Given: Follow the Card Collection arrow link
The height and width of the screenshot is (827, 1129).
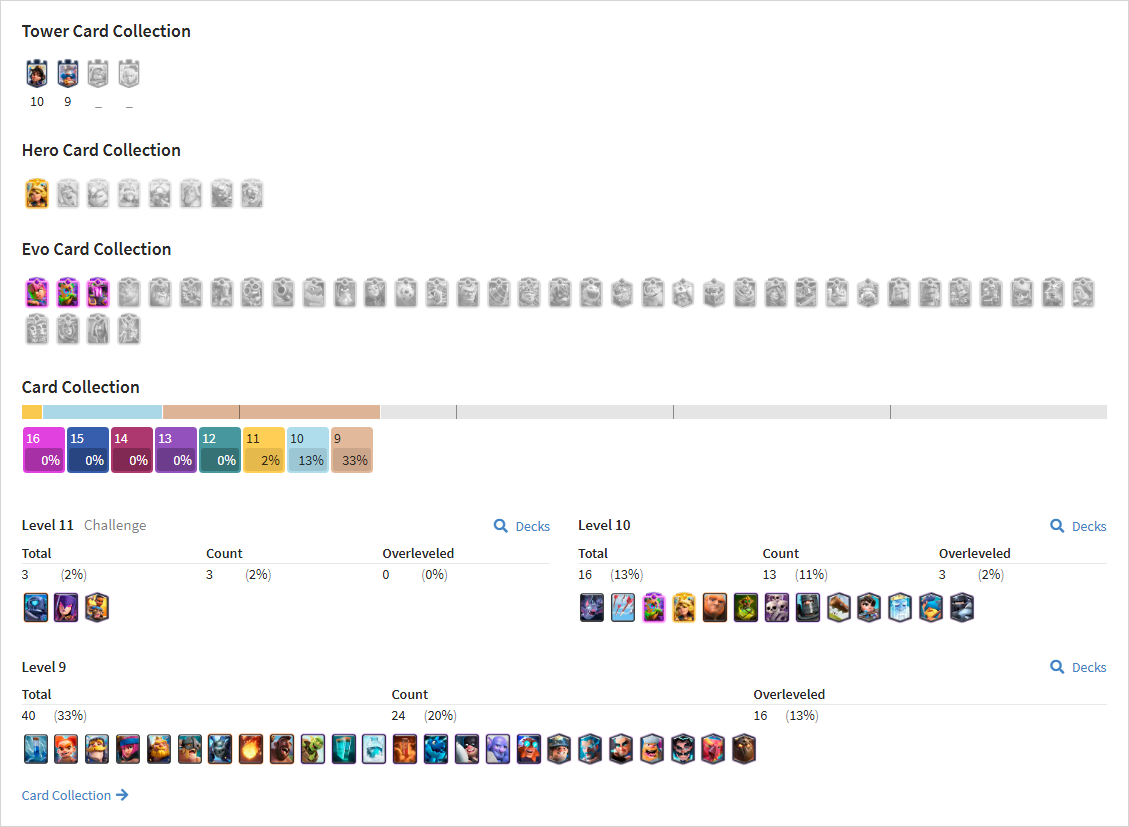Looking at the screenshot, I should tap(75, 795).
